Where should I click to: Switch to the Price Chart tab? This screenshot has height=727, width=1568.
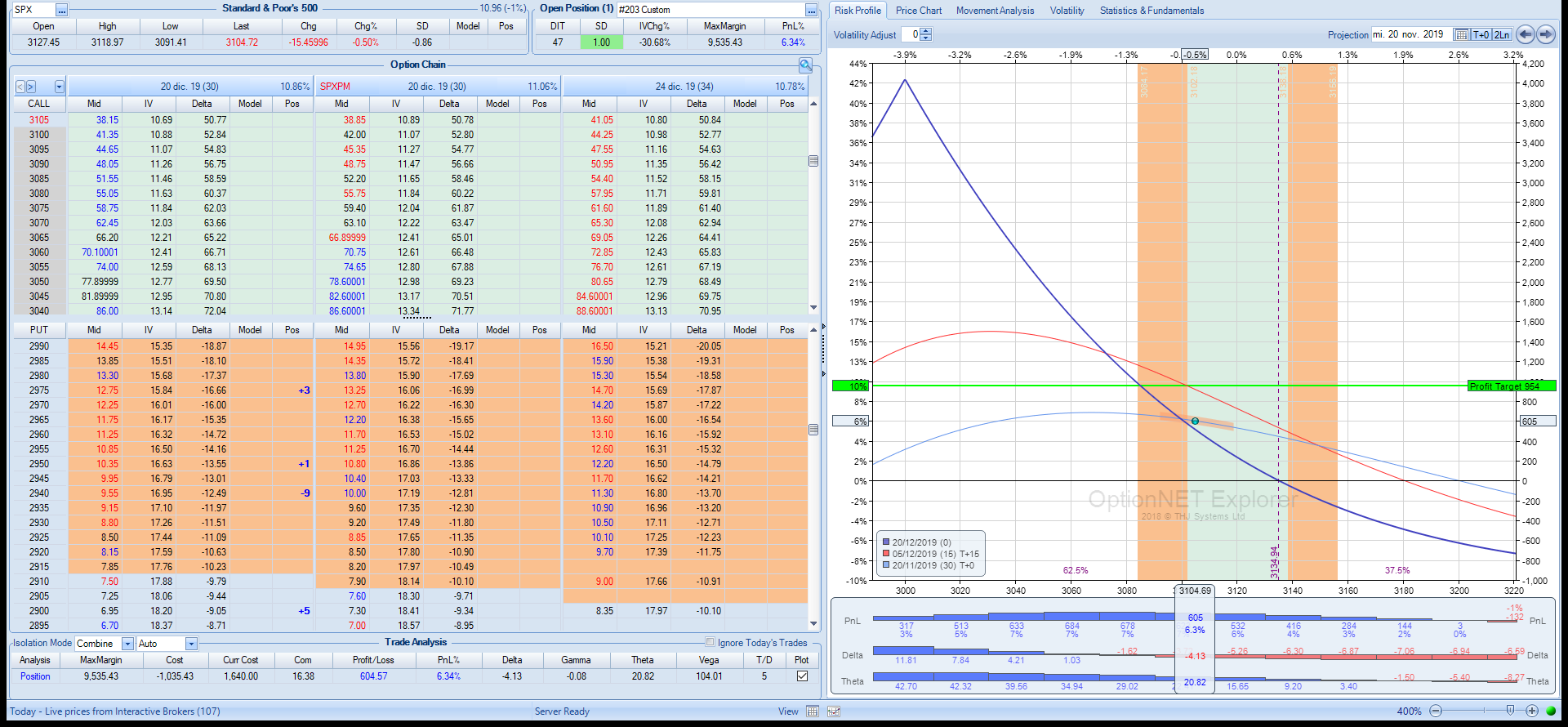point(918,11)
